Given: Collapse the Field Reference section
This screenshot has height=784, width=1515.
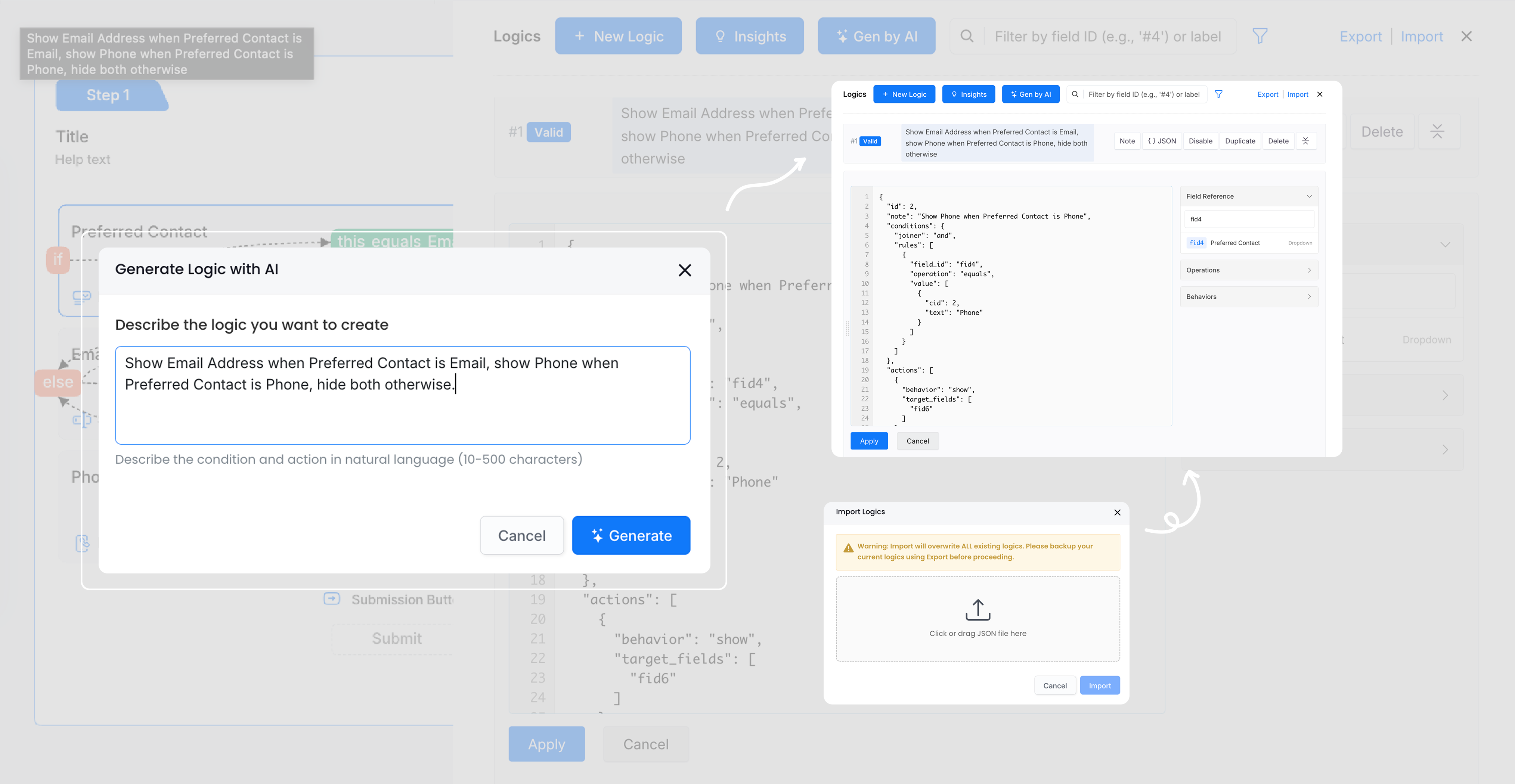Looking at the screenshot, I should click(x=1308, y=196).
